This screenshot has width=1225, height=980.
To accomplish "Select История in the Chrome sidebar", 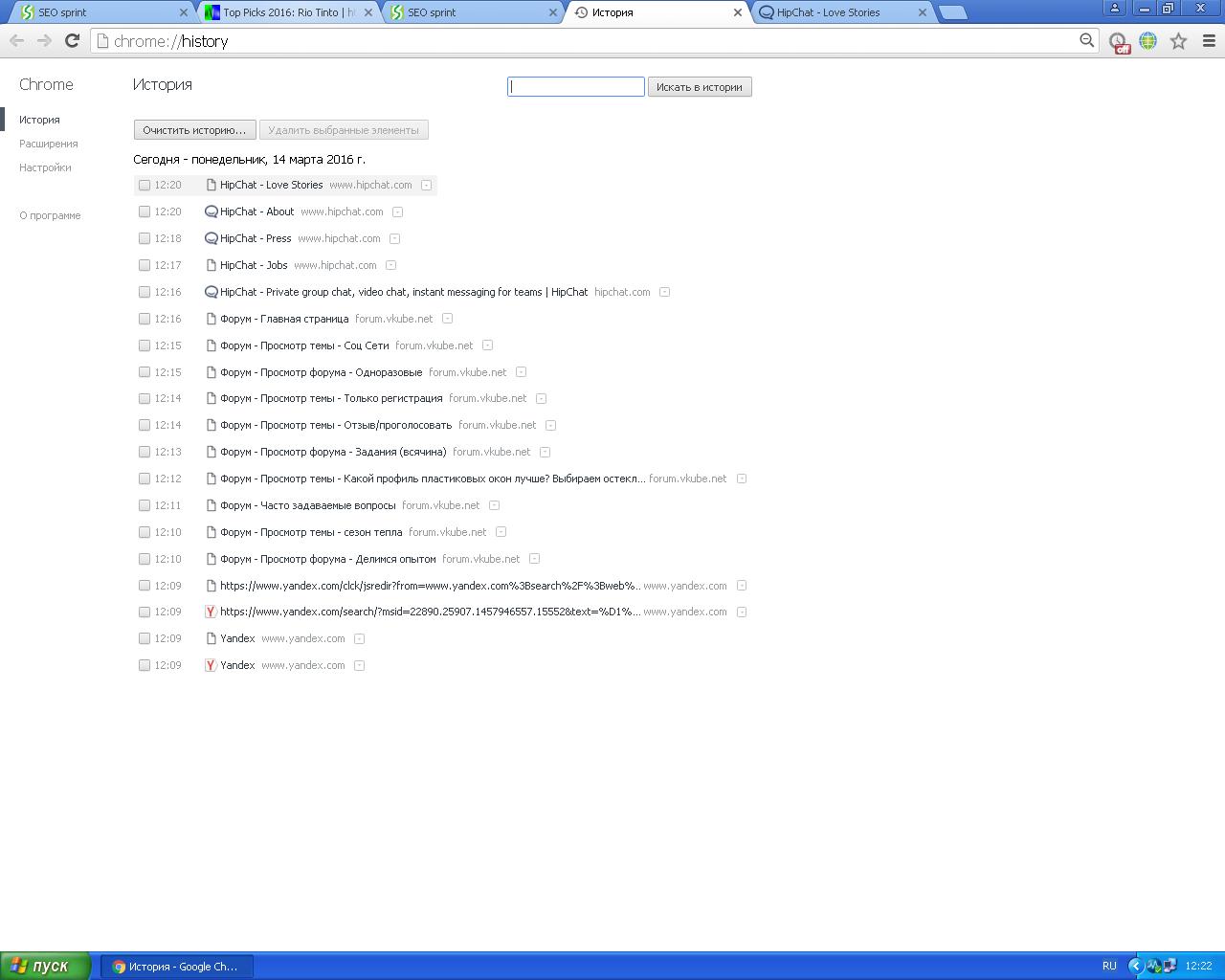I will [x=39, y=120].
